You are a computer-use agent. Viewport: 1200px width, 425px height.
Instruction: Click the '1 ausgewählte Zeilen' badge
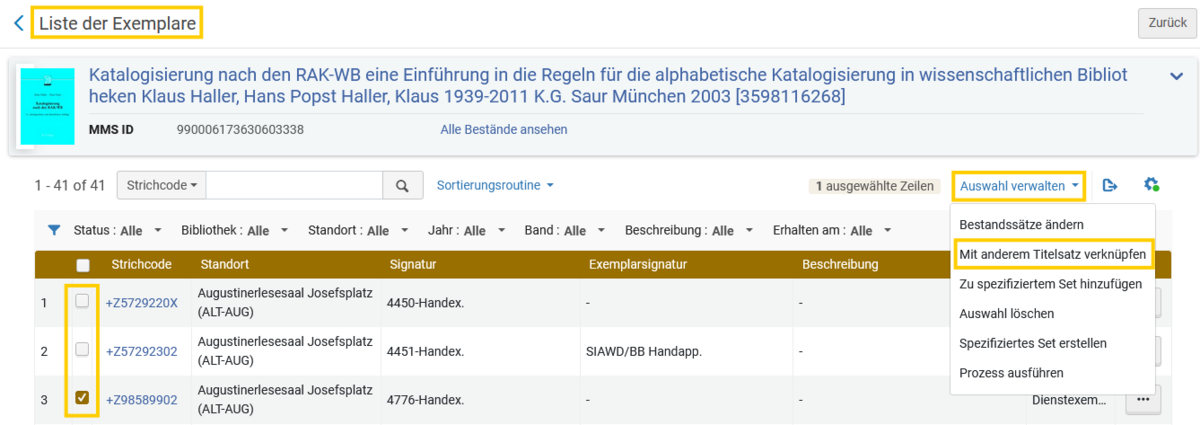pyautogui.click(x=874, y=186)
